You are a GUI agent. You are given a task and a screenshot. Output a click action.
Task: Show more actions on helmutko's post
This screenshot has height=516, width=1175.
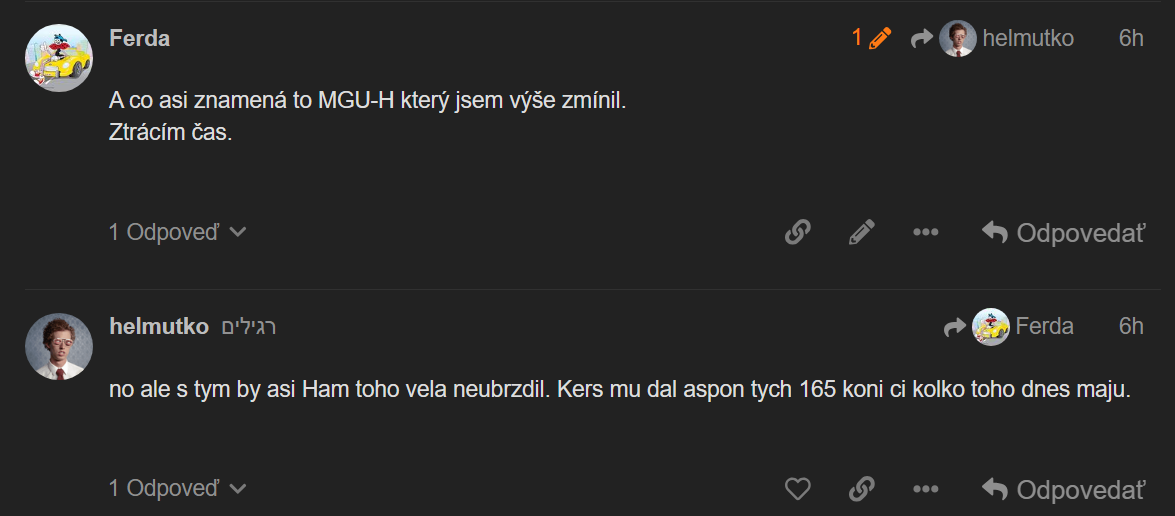point(925,489)
